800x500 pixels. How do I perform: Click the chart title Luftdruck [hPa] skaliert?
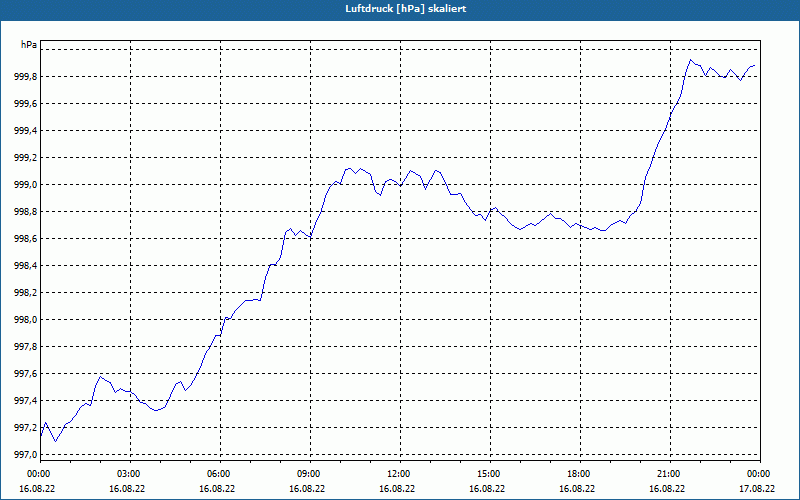click(x=406, y=9)
